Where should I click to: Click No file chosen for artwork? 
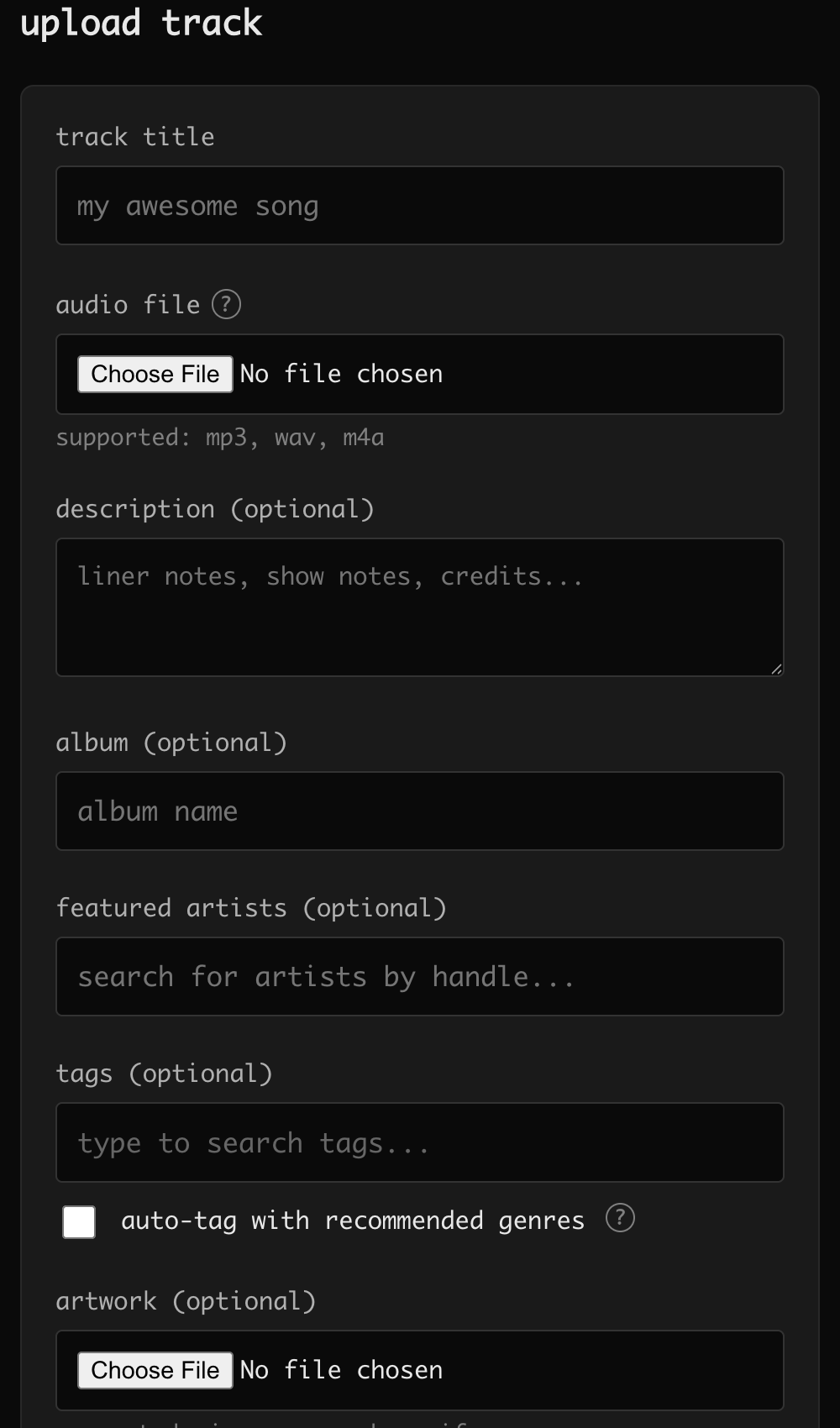click(x=341, y=1370)
